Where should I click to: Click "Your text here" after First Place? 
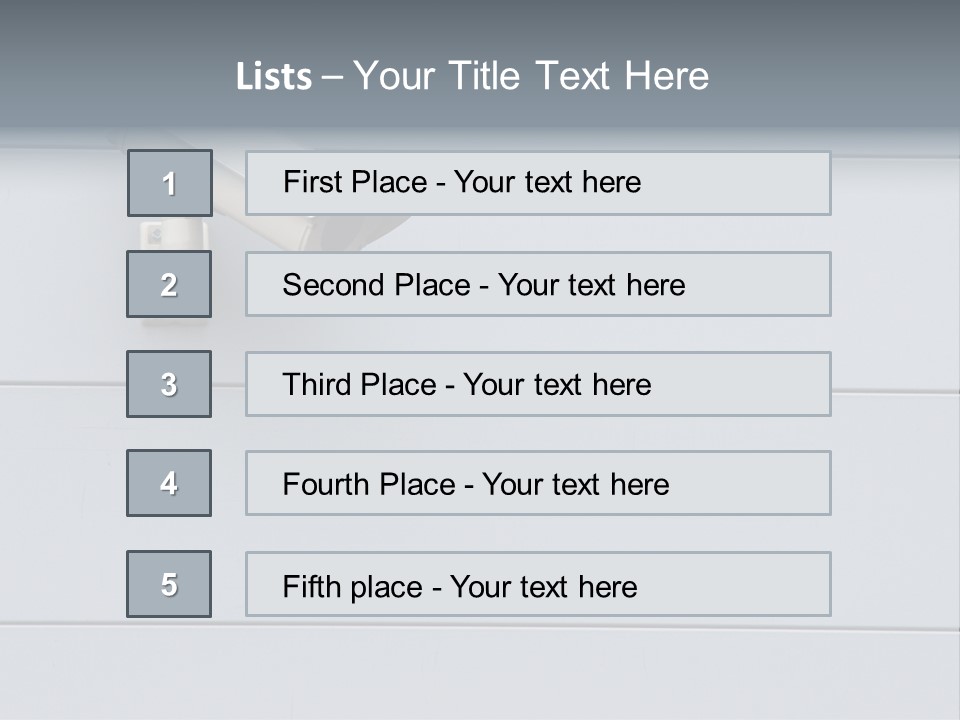point(547,182)
